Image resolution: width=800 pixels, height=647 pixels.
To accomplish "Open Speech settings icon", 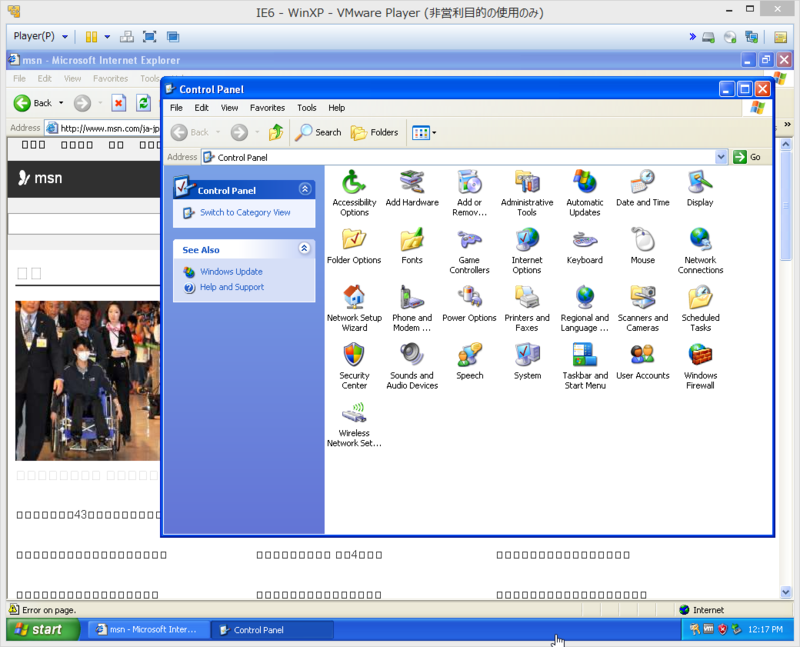I will [x=469, y=362].
